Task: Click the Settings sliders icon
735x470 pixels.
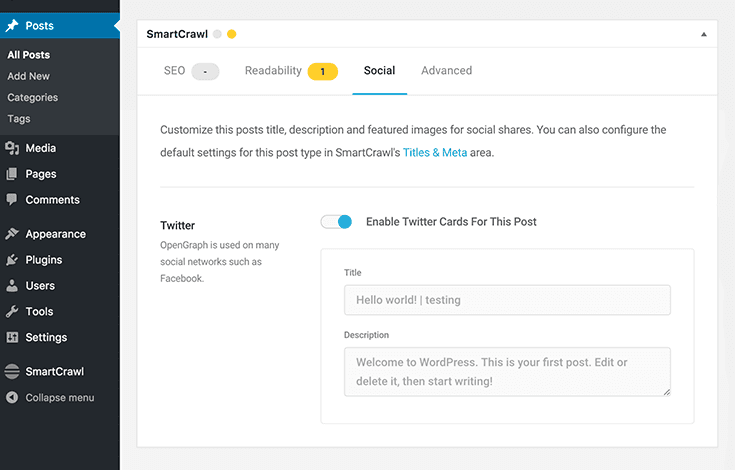Action: tap(12, 337)
